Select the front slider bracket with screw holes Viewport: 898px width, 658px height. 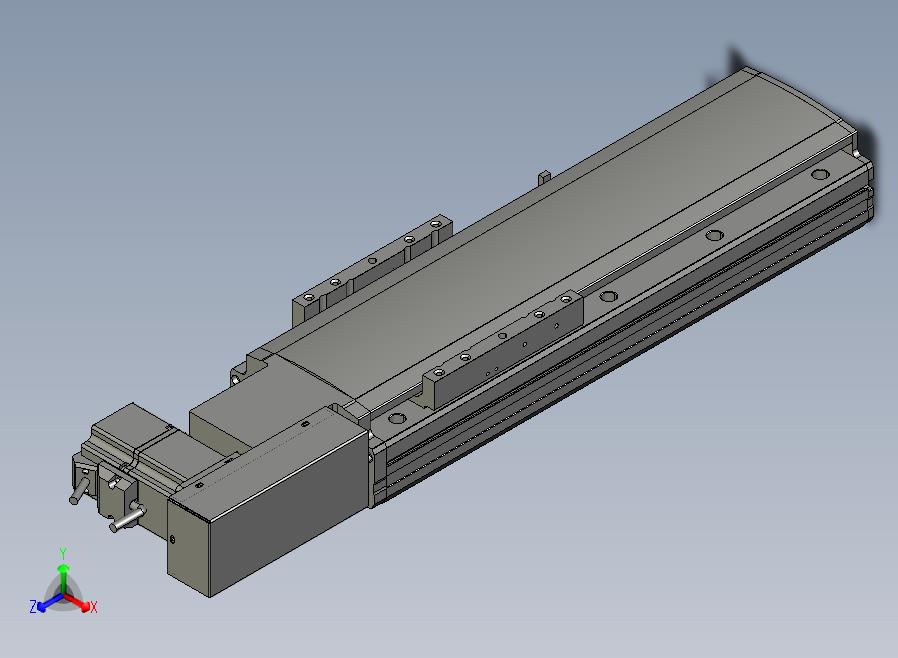tap(504, 348)
